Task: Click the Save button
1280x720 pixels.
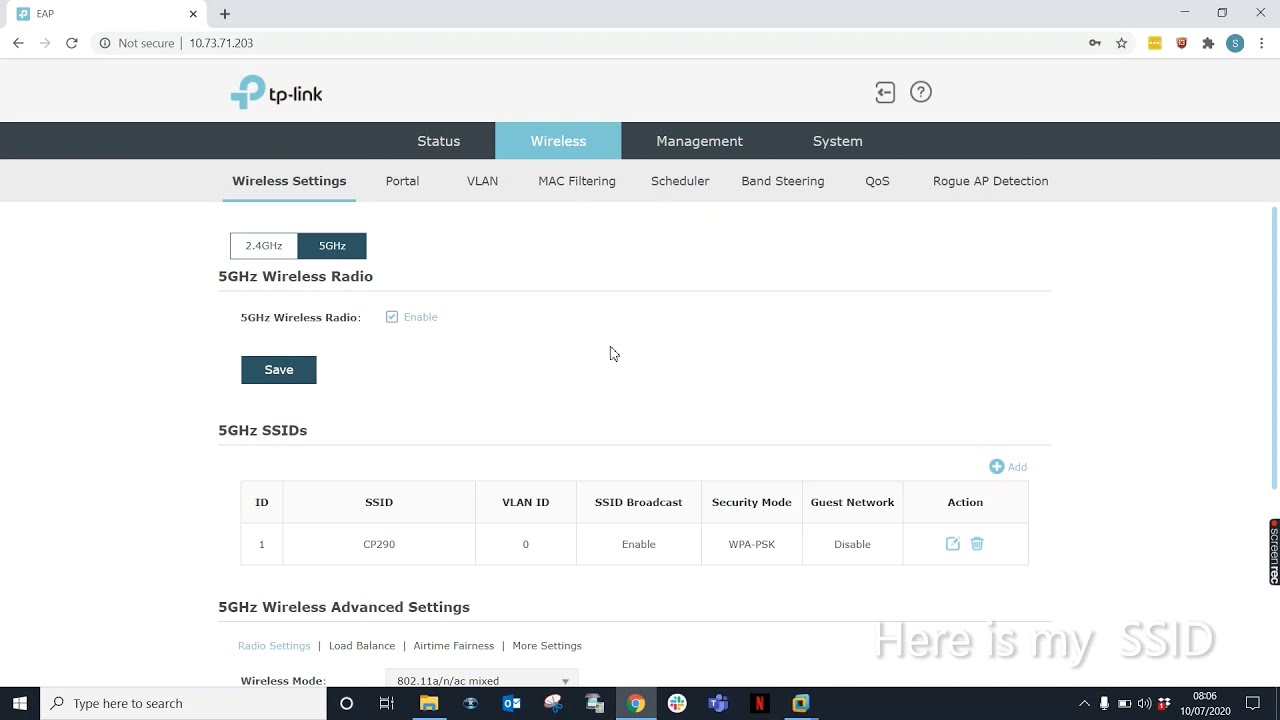Action: click(x=279, y=370)
